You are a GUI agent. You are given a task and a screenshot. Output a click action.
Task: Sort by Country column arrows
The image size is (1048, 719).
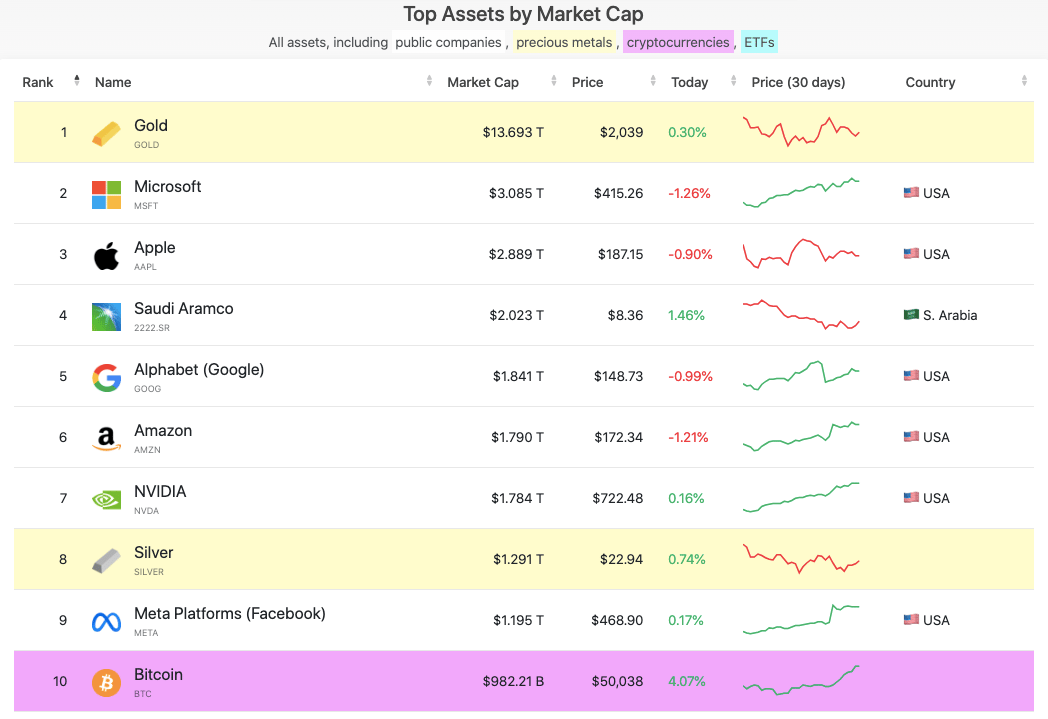pos(1024,81)
